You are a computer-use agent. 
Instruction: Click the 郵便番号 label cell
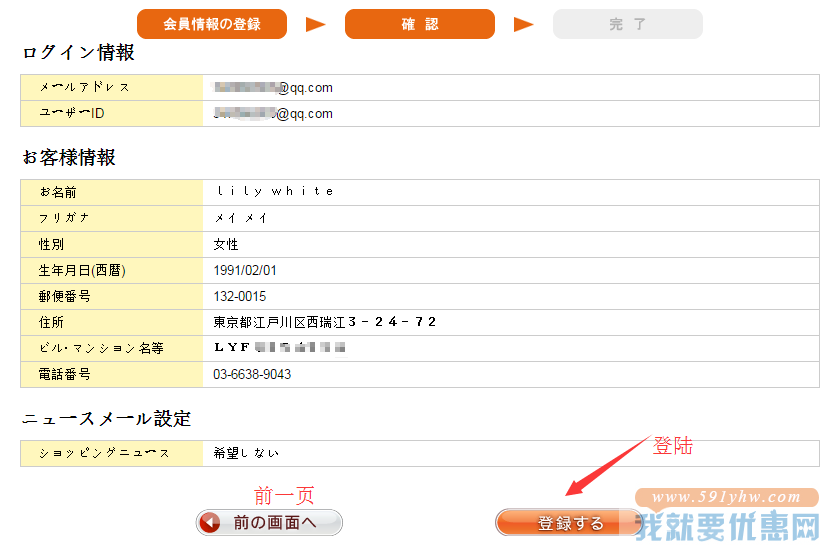coord(112,297)
